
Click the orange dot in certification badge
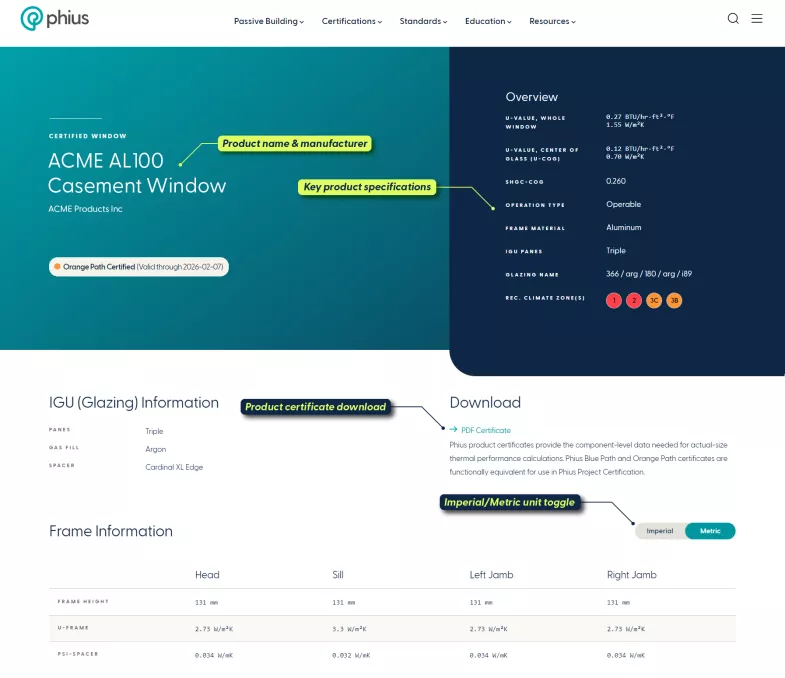tap(58, 267)
